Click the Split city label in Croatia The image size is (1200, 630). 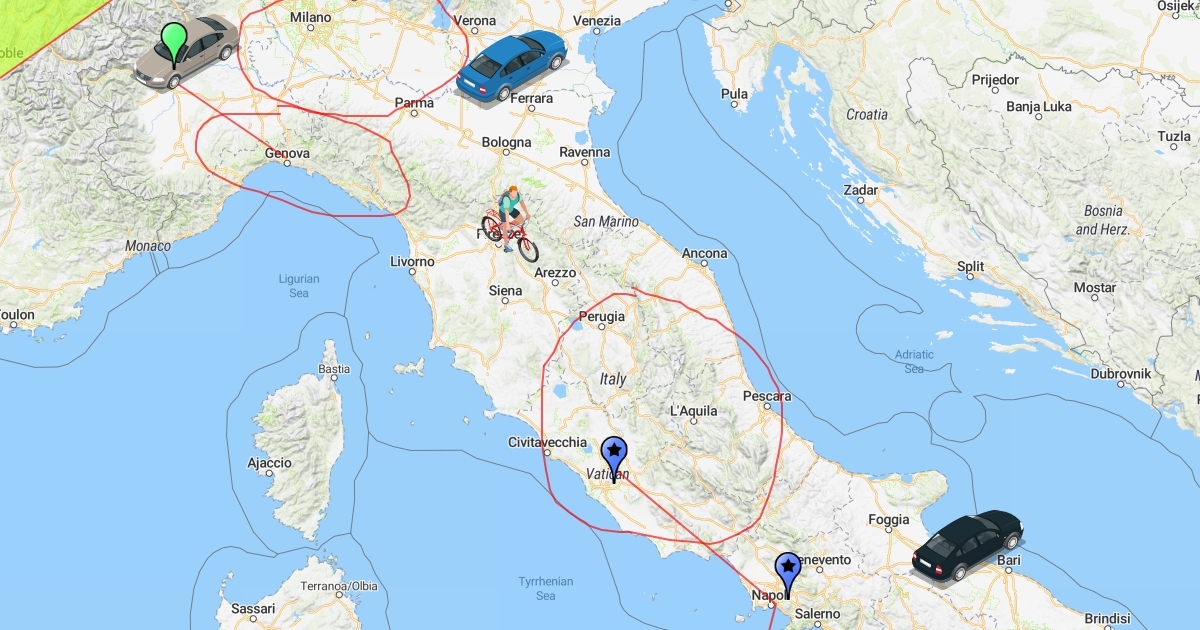point(971,267)
